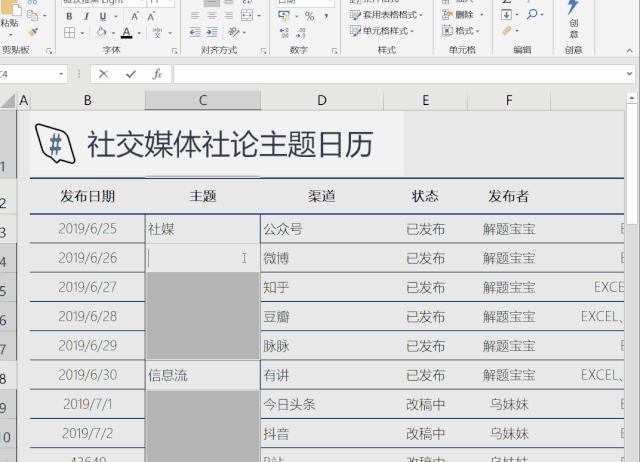Click the 今日头条 channel cell
This screenshot has height=462, width=640.
[x=322, y=404]
